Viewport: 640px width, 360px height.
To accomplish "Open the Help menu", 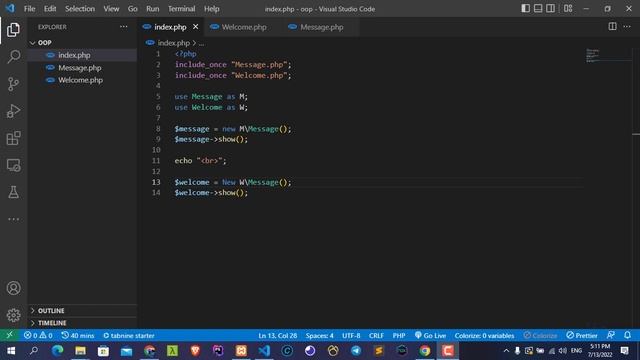I will coord(211,9).
